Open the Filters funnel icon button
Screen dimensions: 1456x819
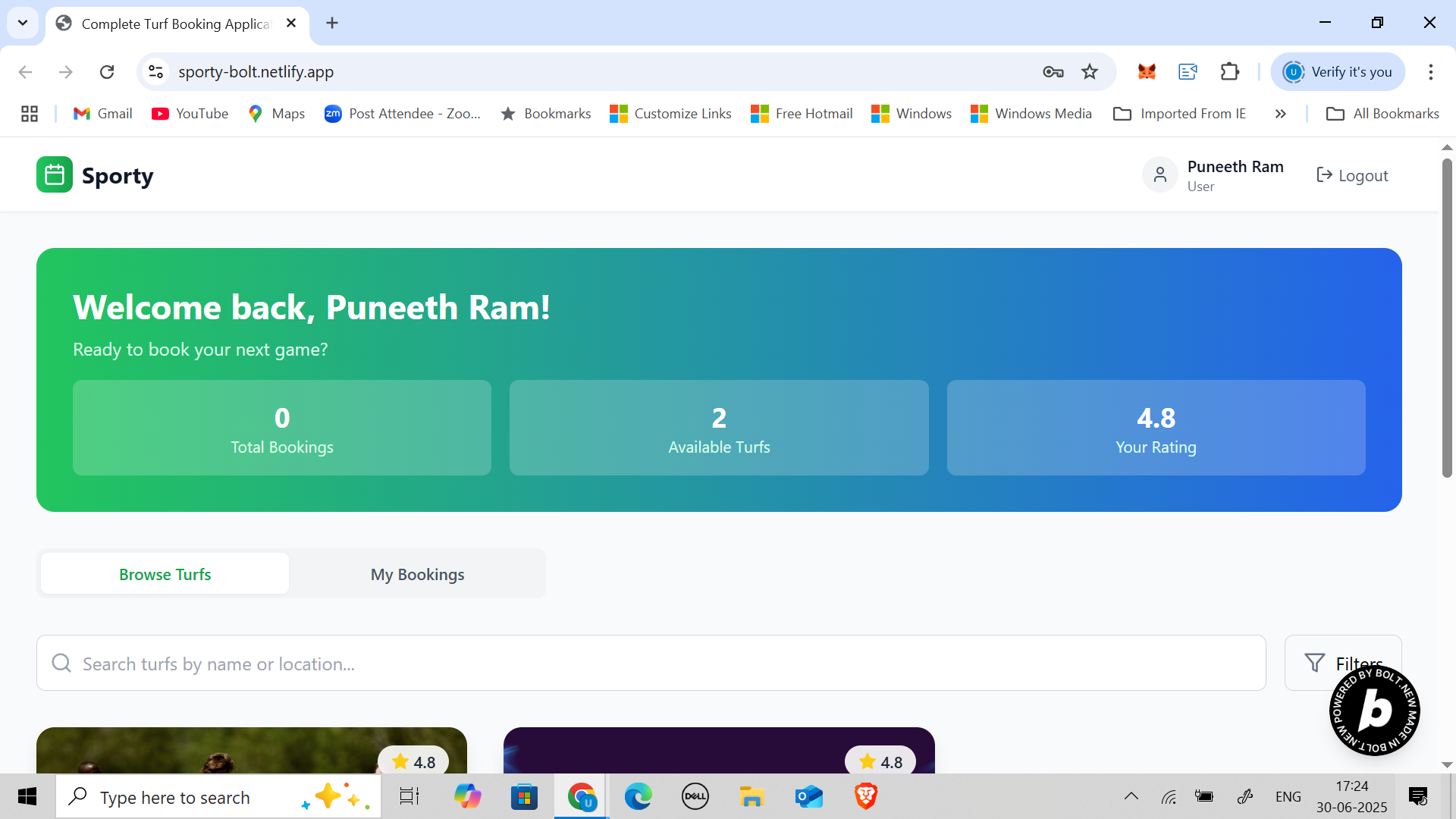click(x=1316, y=663)
